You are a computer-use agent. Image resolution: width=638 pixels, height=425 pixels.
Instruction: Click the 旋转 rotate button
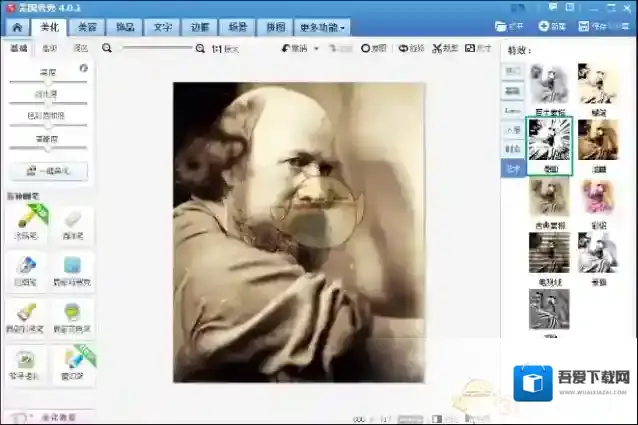coord(411,48)
